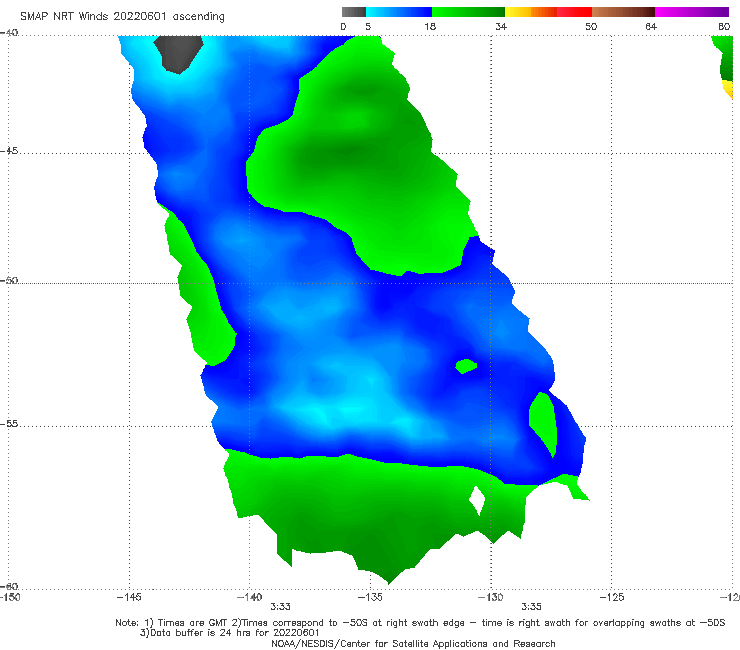The width and height of the screenshot is (740, 650).
Task: Click the latitude label '-50'
Action: point(9,280)
